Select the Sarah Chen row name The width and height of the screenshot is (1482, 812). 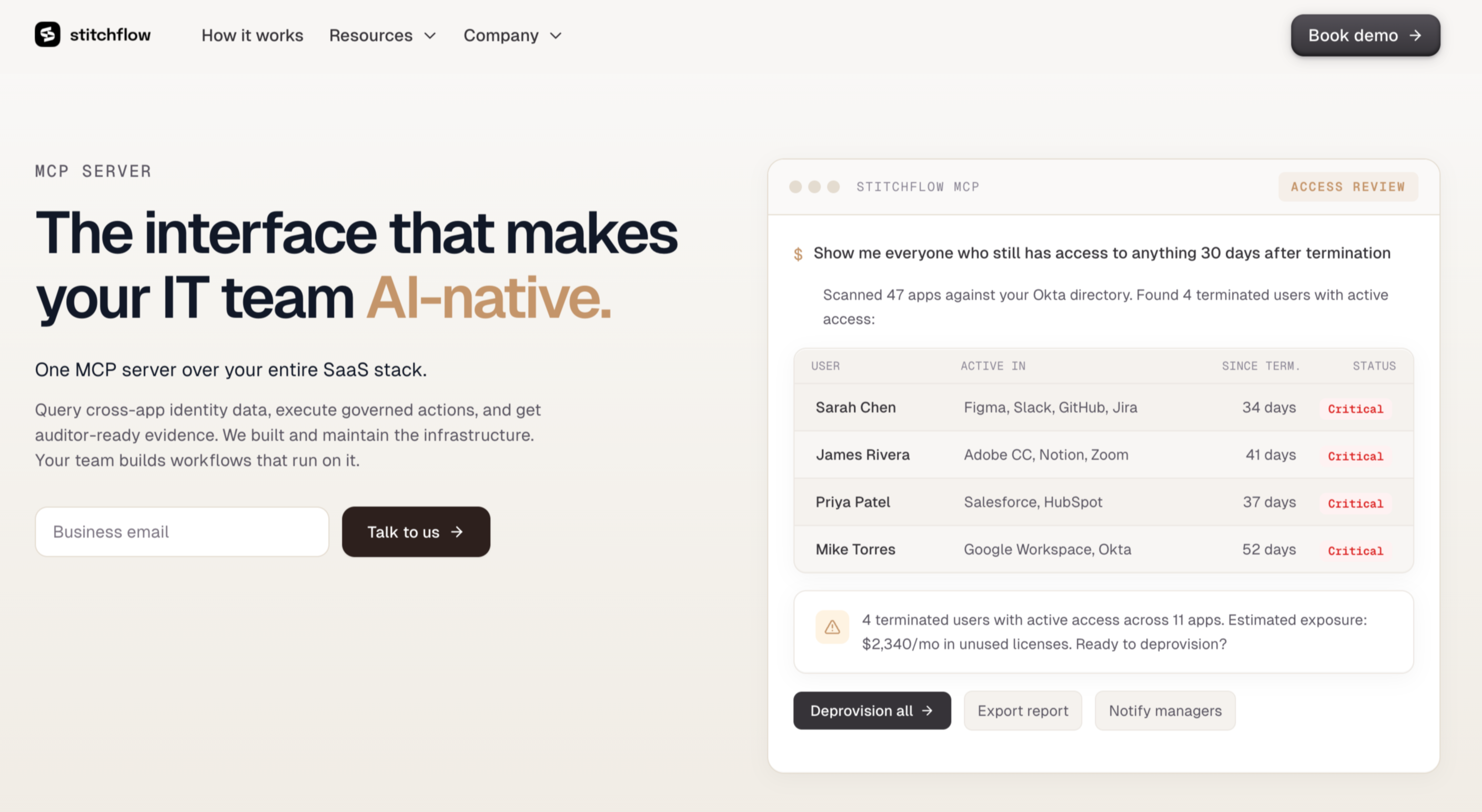click(855, 407)
